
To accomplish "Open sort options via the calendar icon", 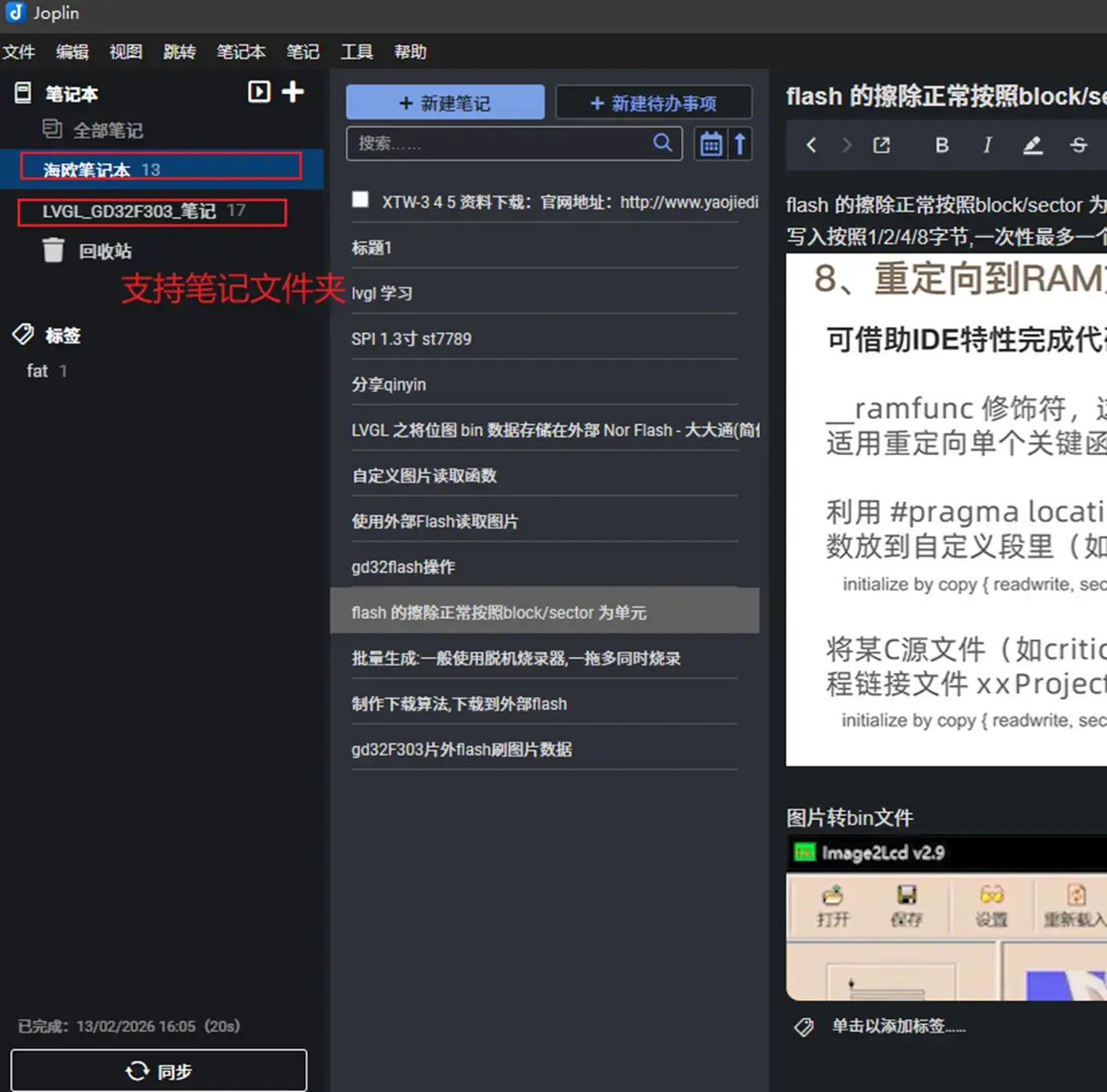I will click(710, 143).
